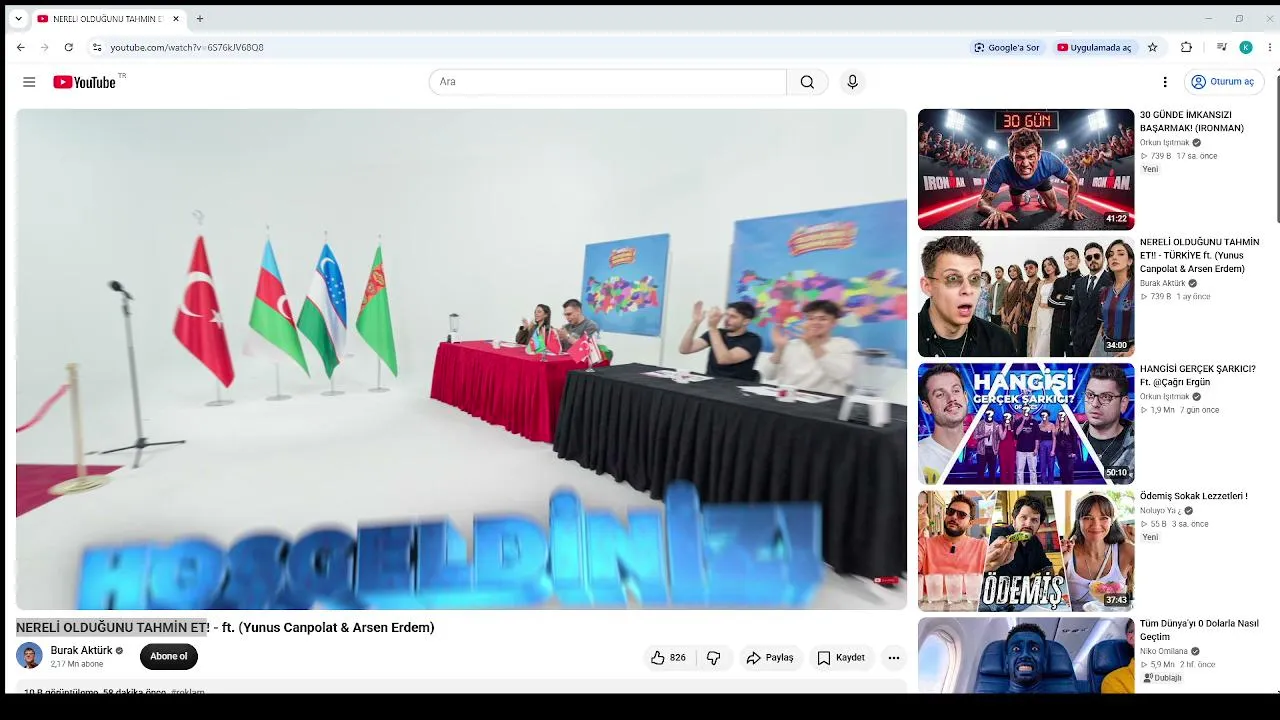Click 'Noluyo Ya' channel name

(1160, 511)
